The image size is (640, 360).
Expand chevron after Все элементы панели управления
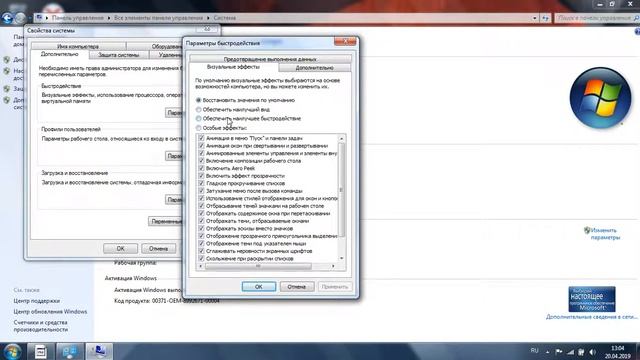click(x=208, y=18)
